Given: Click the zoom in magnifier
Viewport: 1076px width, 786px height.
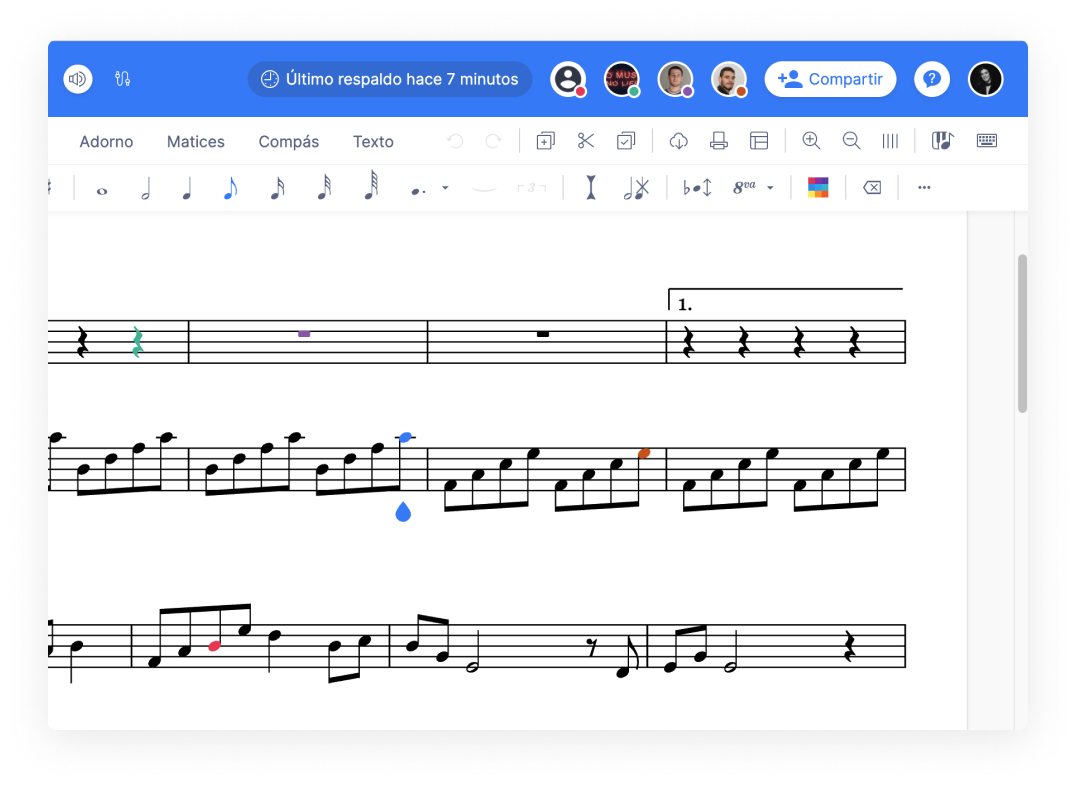Looking at the screenshot, I should tap(811, 141).
